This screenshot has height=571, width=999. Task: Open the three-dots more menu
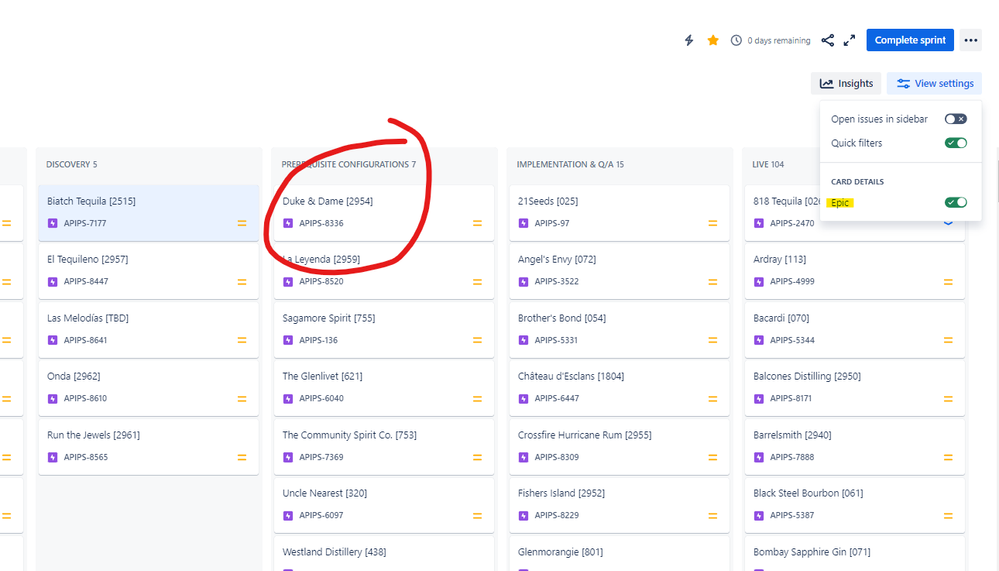(971, 40)
